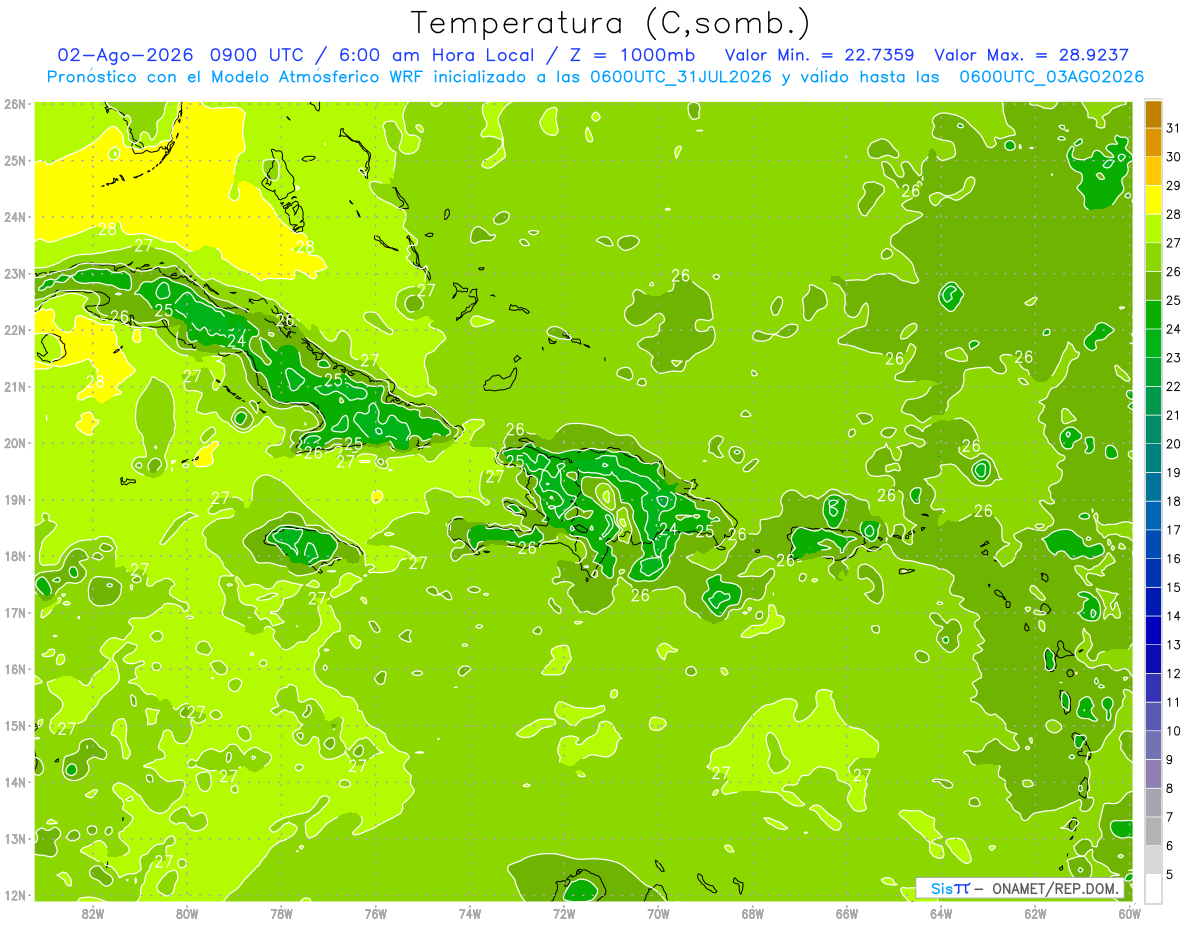Click the blue legend swatch between 14 and 15

[x=1153, y=602]
